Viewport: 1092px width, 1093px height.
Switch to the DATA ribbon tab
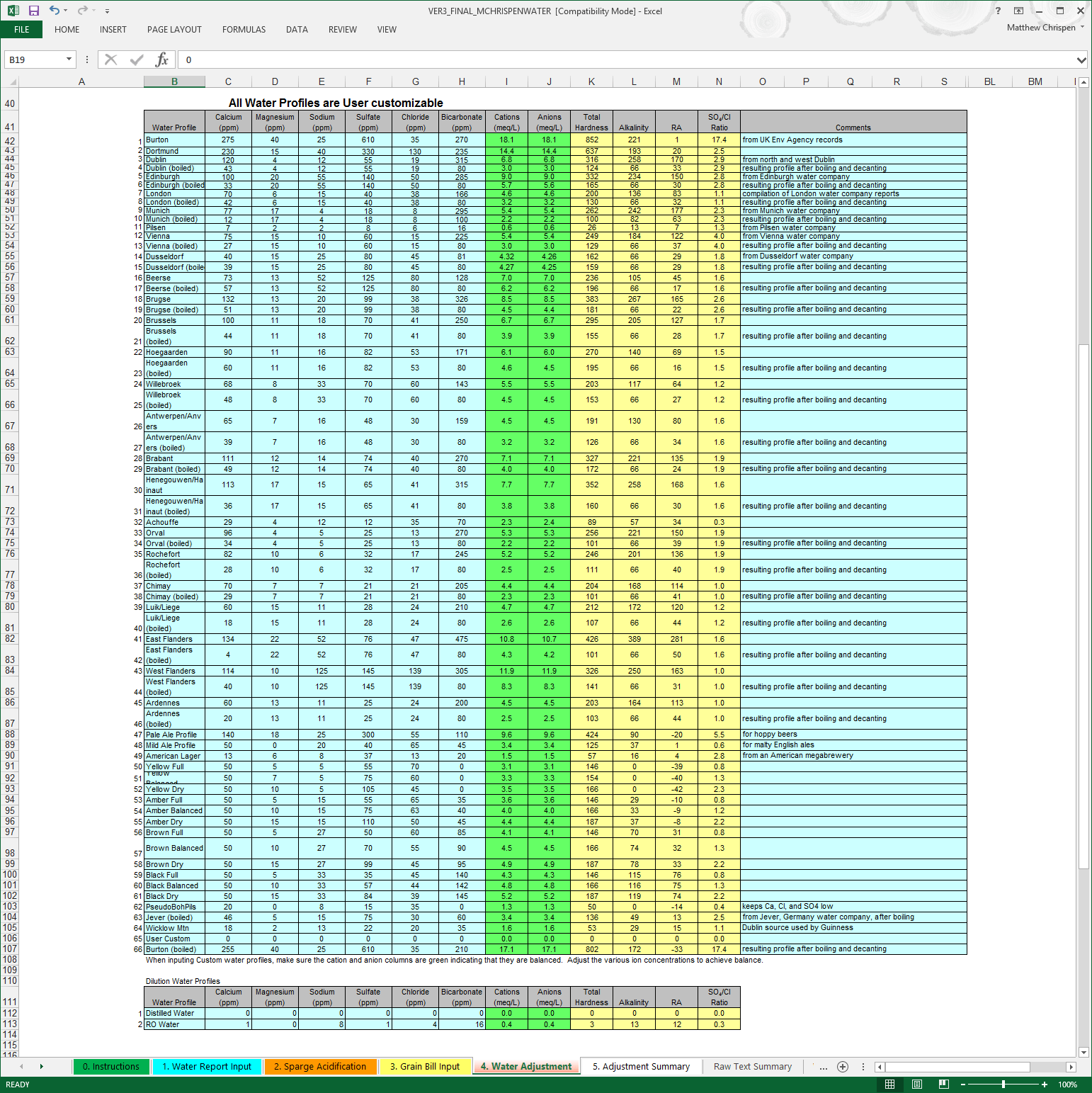tap(297, 30)
